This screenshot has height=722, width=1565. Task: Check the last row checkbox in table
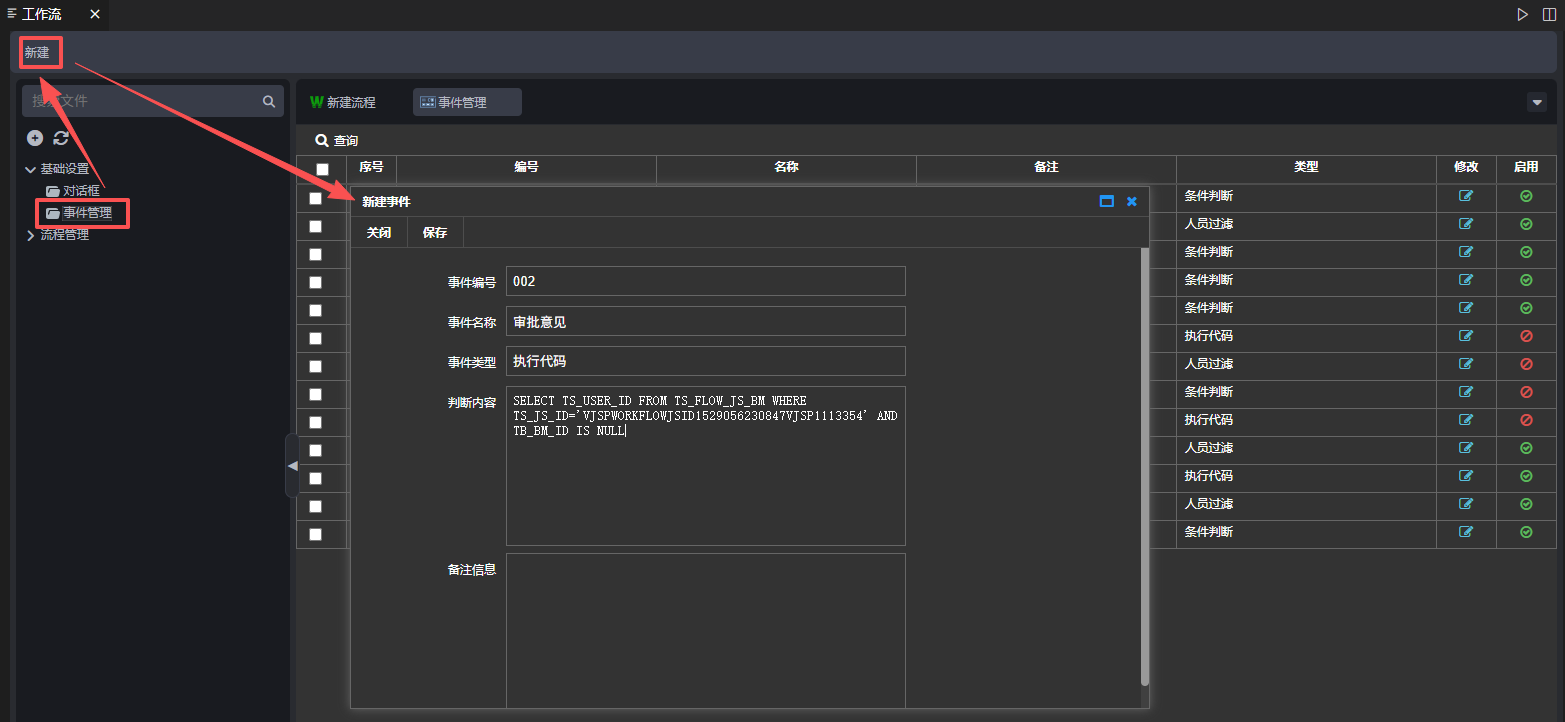(x=316, y=534)
